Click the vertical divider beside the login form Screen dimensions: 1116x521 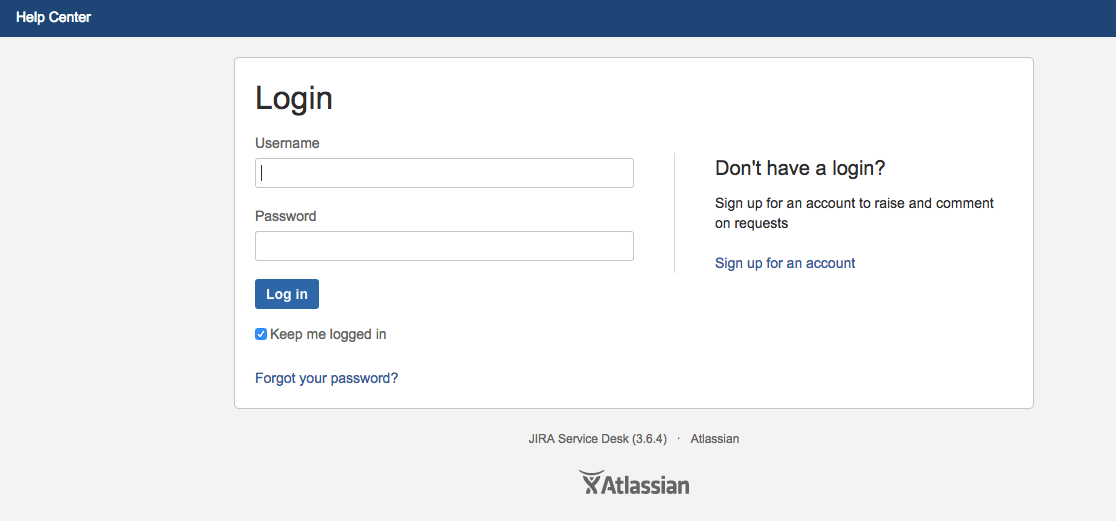coord(674,212)
